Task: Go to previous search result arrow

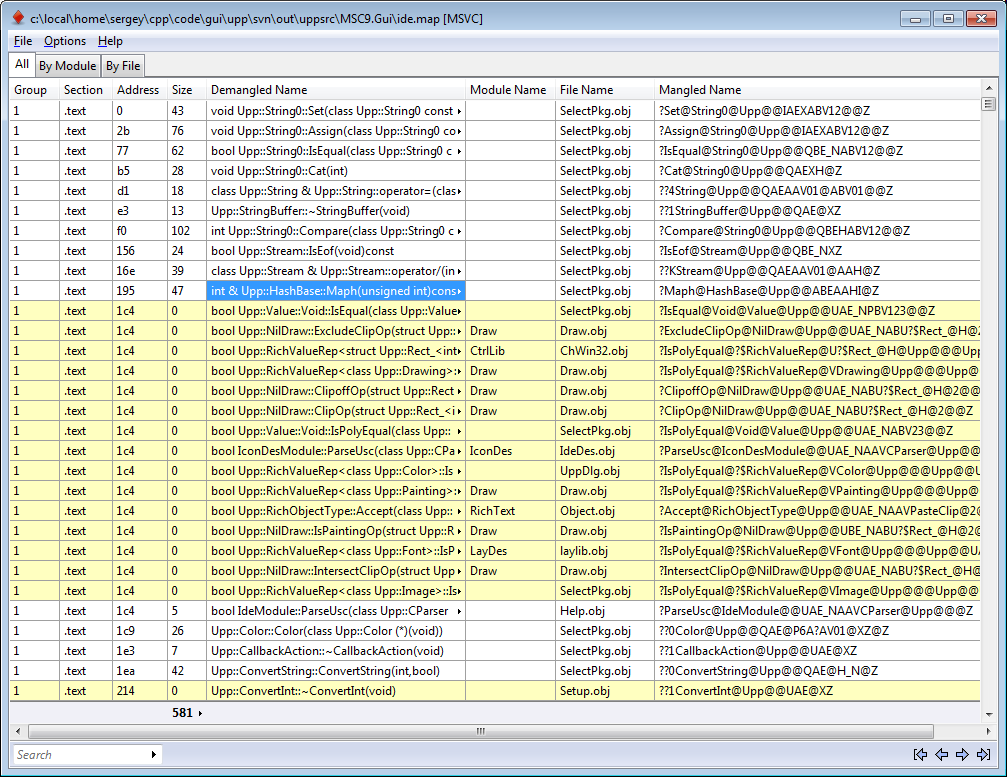Action: (941, 755)
